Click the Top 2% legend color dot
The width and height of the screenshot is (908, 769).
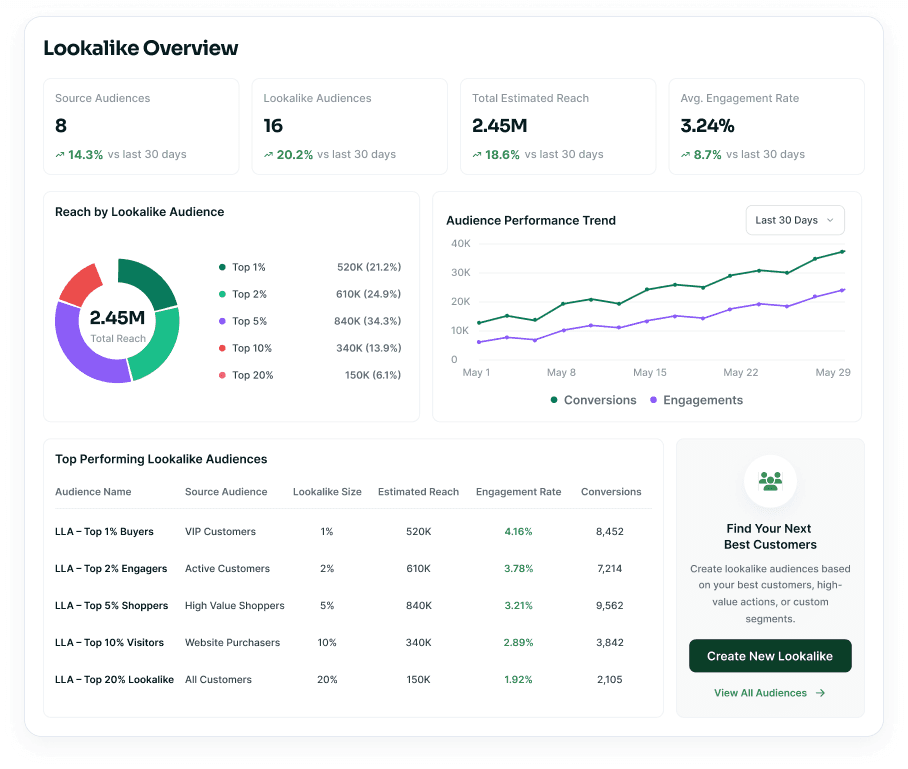tap(222, 294)
